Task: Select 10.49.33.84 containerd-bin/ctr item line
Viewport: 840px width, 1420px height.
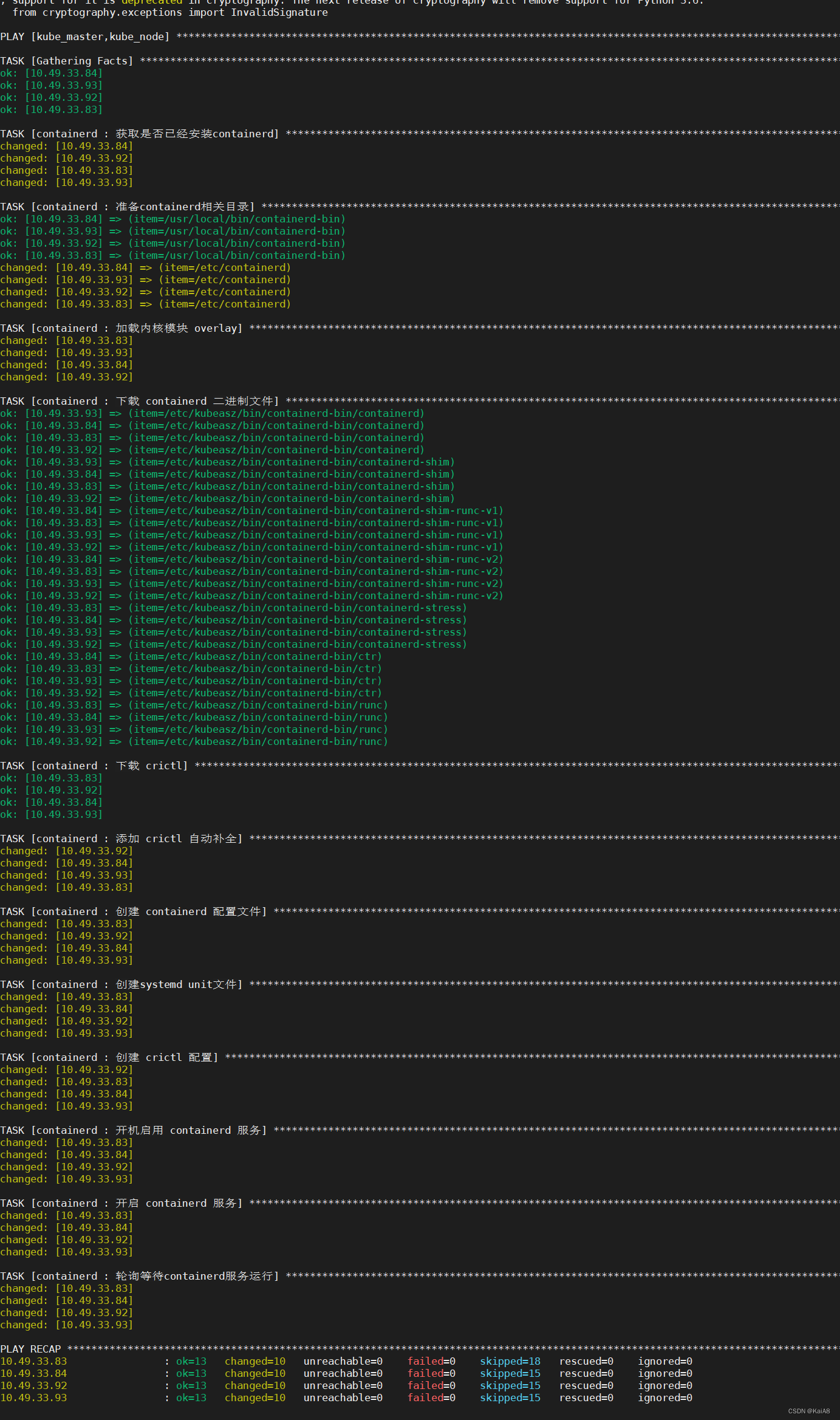Action: [191, 656]
